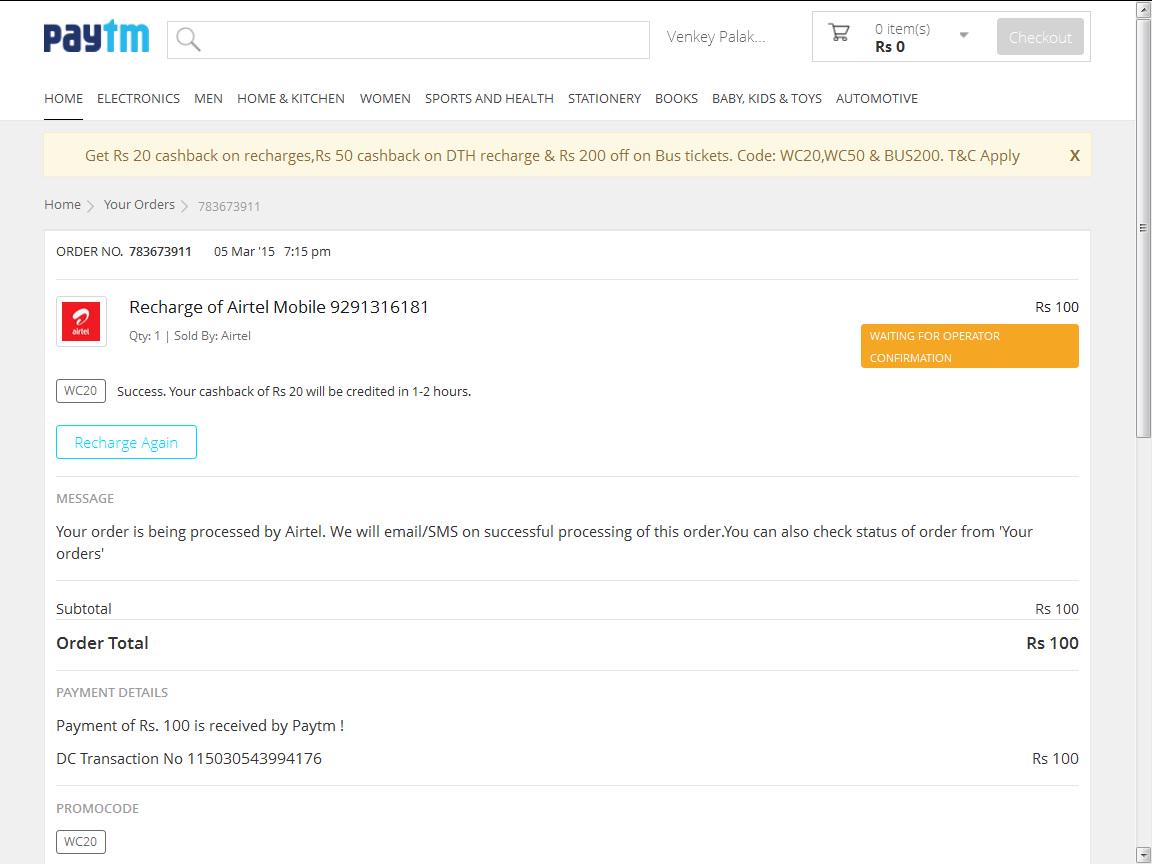Dismiss the cashback promo banner

1074,156
